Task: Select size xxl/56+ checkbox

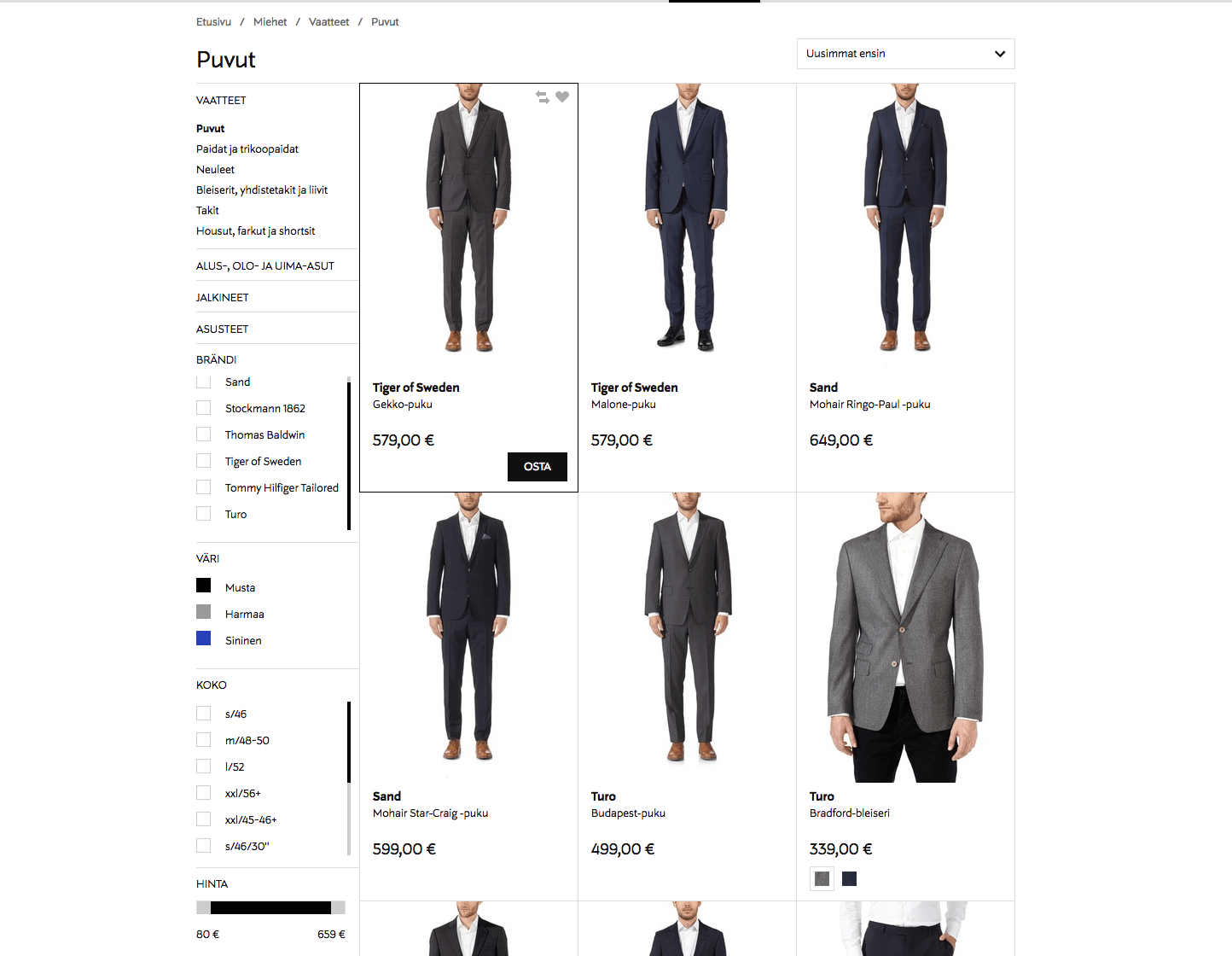Action: click(203, 793)
